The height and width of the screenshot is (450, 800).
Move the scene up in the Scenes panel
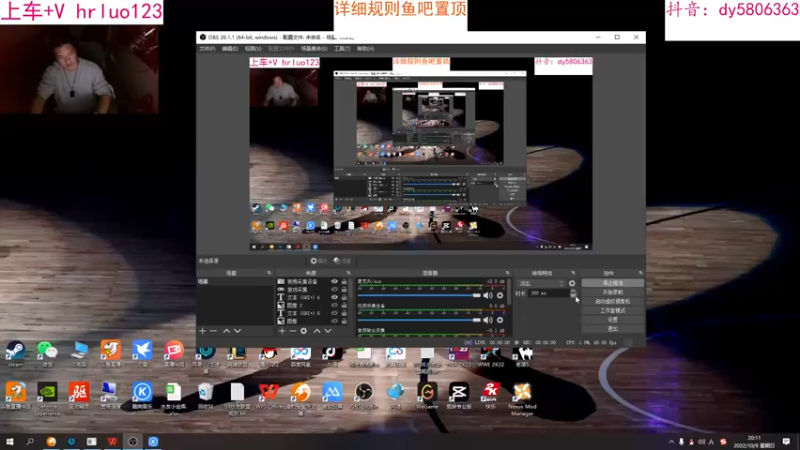click(227, 331)
